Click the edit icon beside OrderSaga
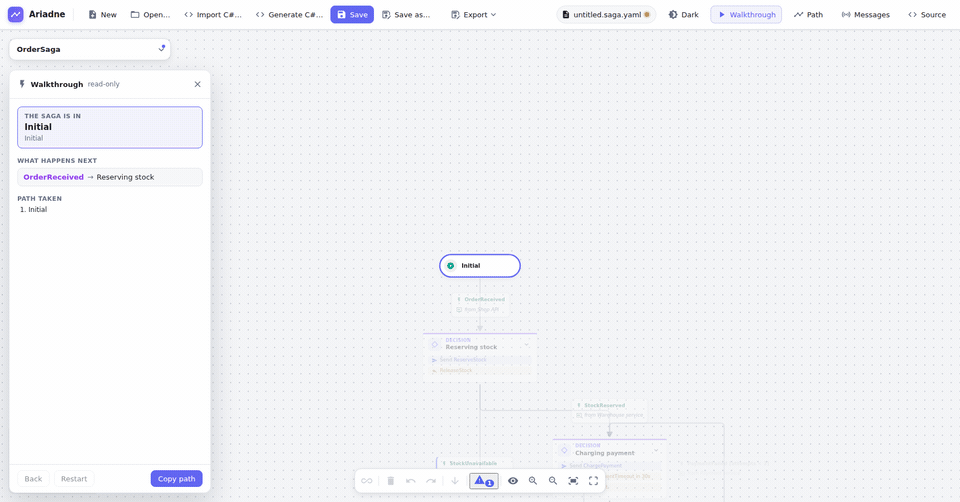 162,48
